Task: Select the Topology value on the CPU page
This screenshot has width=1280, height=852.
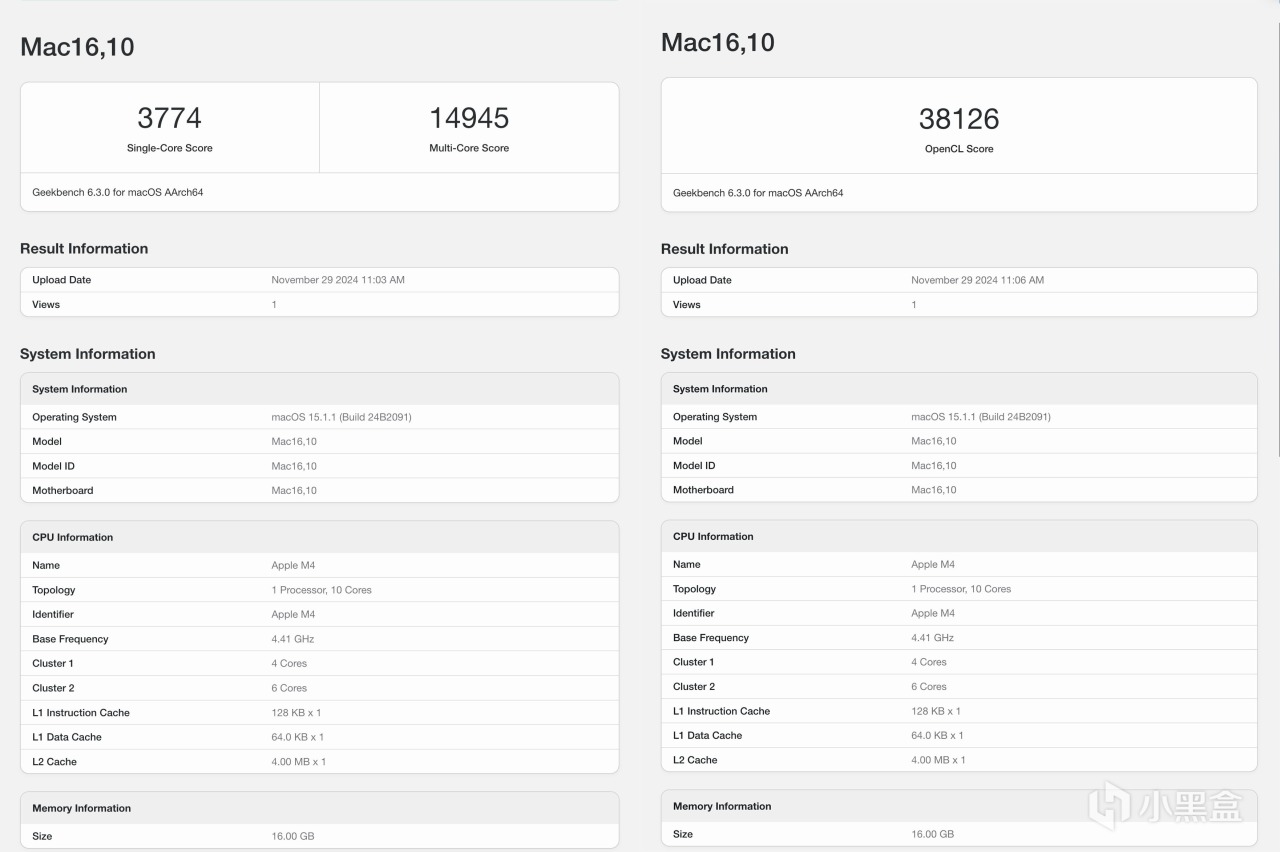Action: [321, 590]
